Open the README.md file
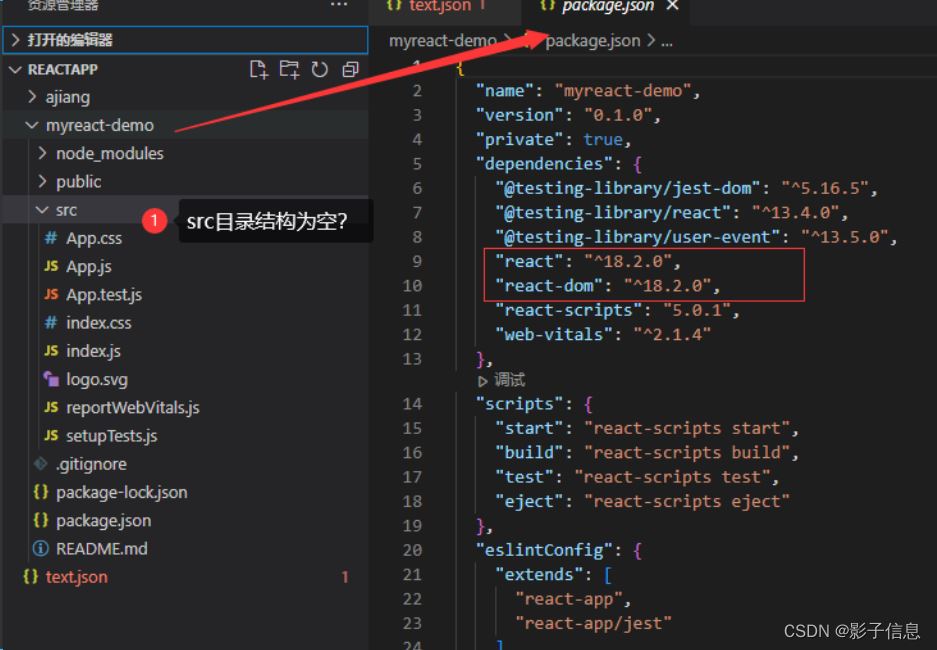937x650 pixels. click(x=101, y=548)
